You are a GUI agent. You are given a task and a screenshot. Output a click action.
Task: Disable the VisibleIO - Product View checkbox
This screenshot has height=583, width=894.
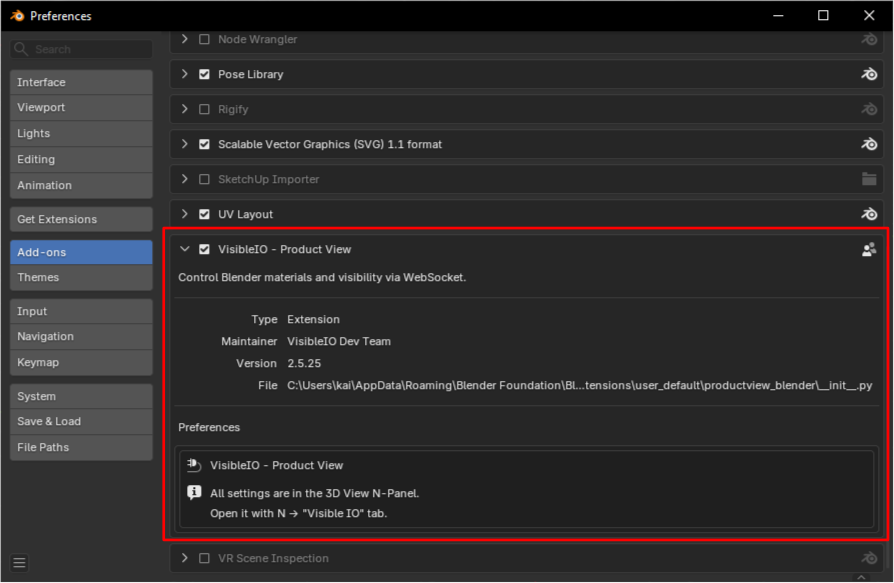coord(204,249)
